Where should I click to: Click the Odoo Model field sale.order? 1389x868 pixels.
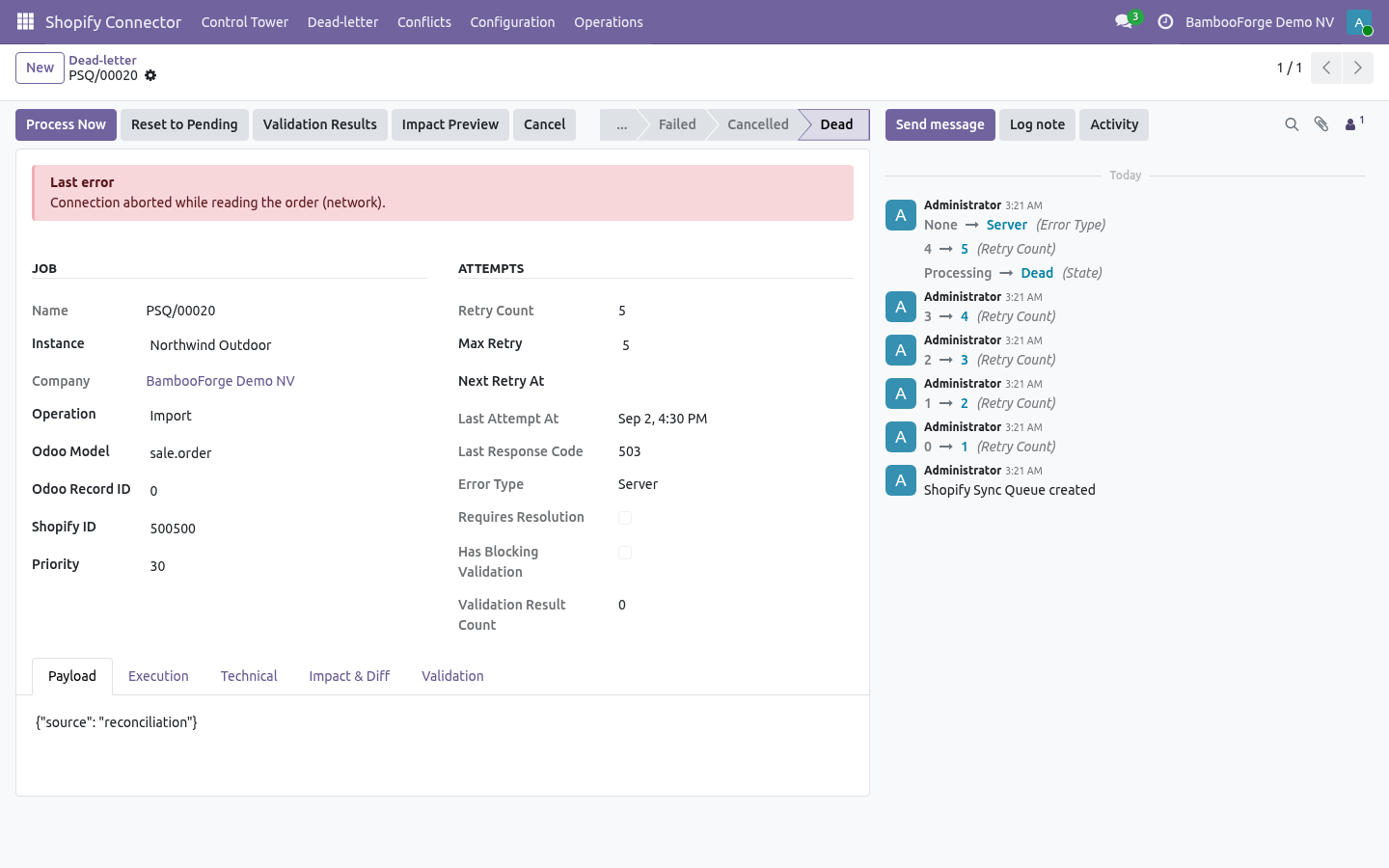[286, 453]
